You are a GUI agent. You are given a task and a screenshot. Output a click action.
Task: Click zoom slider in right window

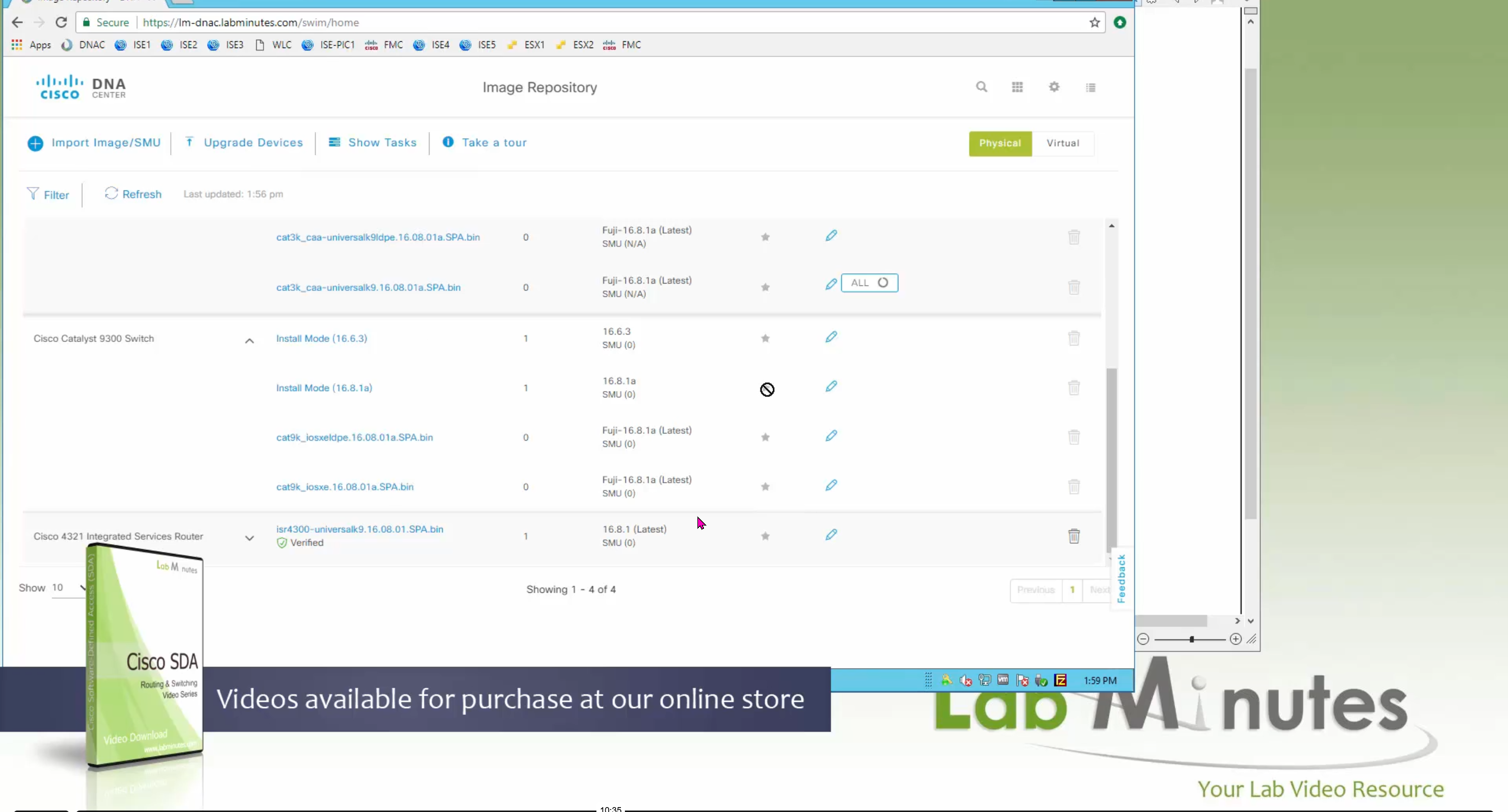coord(1191,639)
